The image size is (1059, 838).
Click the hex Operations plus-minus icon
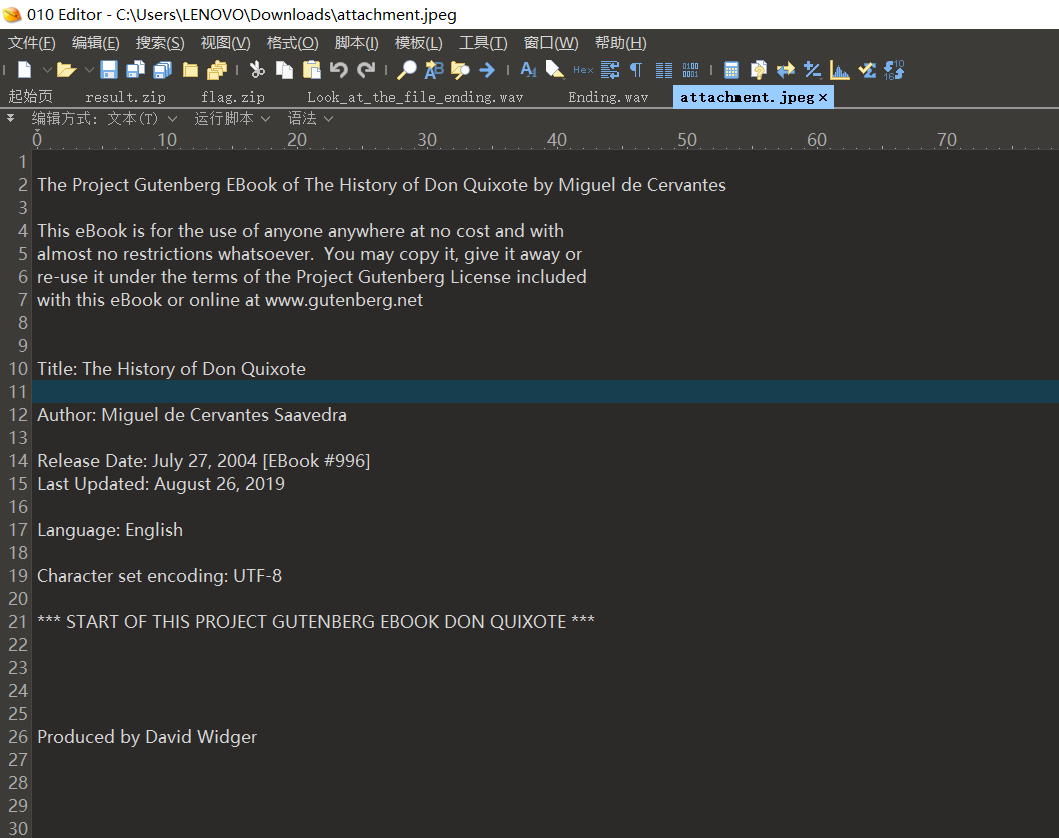tap(812, 70)
